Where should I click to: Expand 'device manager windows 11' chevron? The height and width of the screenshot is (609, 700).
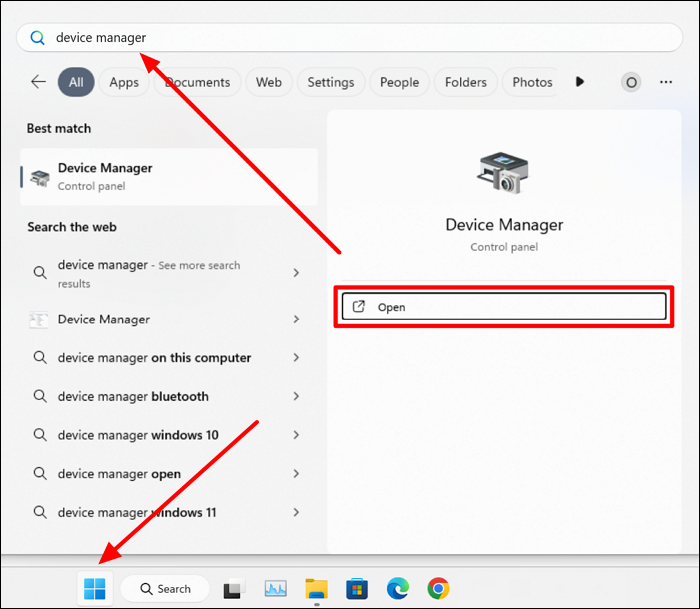(296, 512)
